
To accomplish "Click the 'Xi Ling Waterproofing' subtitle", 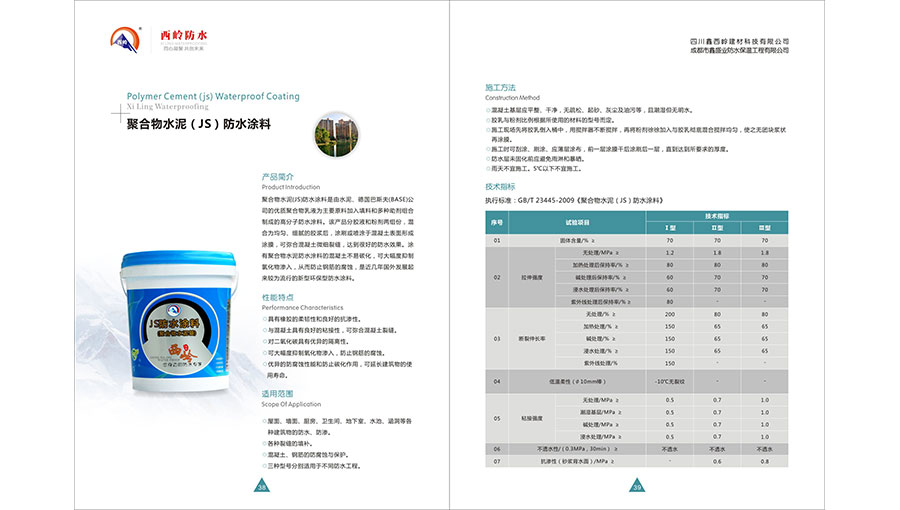I will [x=168, y=106].
